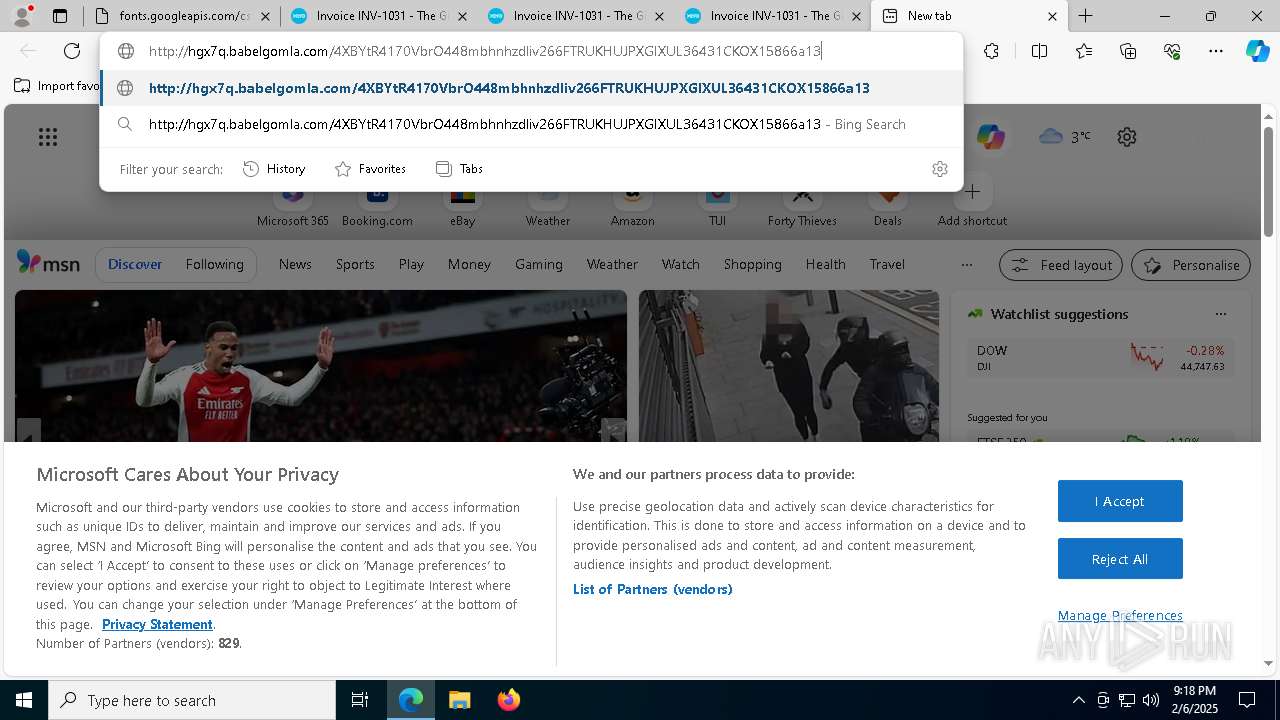The image size is (1280, 720).
Task: Close the fonts.googleapis.com tab
Action: [264, 16]
